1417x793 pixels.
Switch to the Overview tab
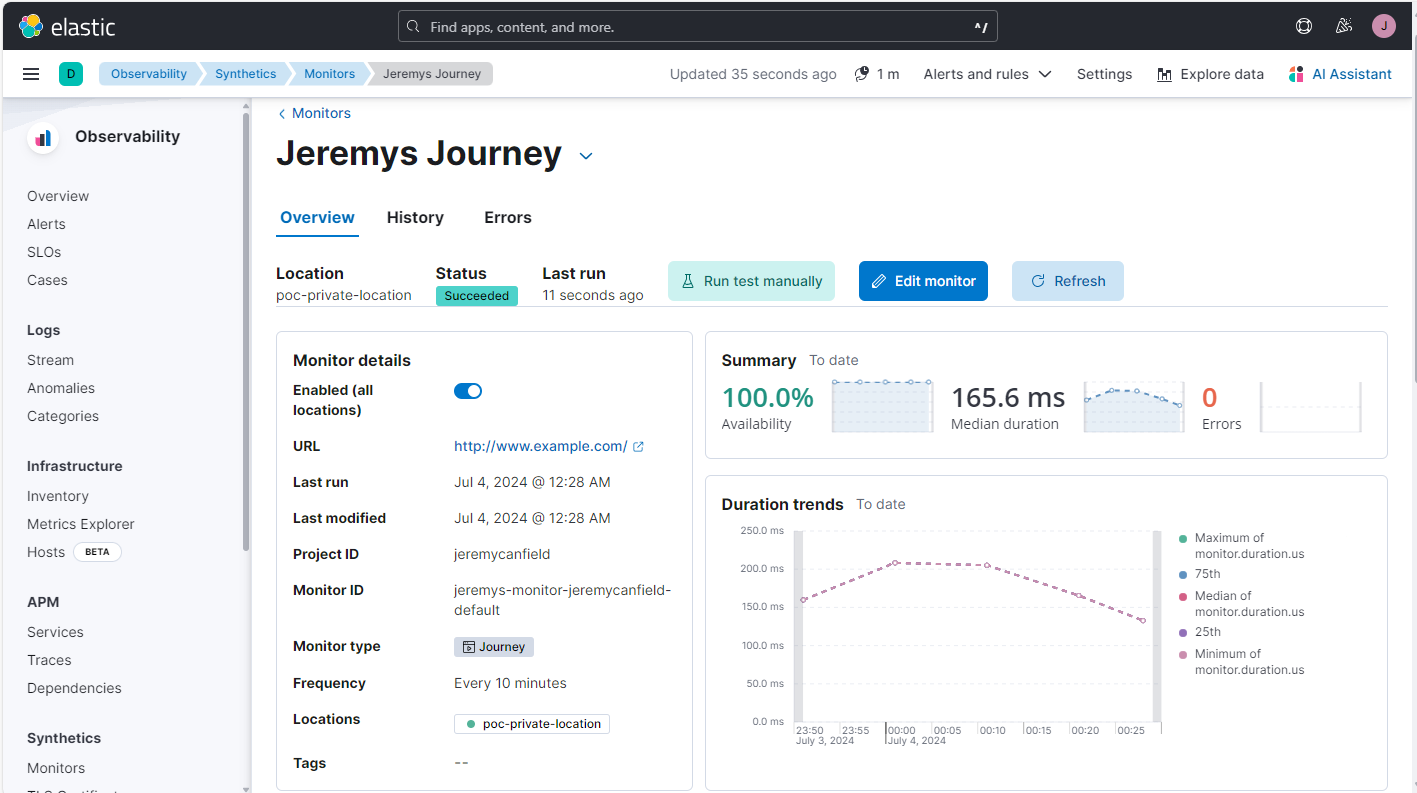[x=317, y=218]
